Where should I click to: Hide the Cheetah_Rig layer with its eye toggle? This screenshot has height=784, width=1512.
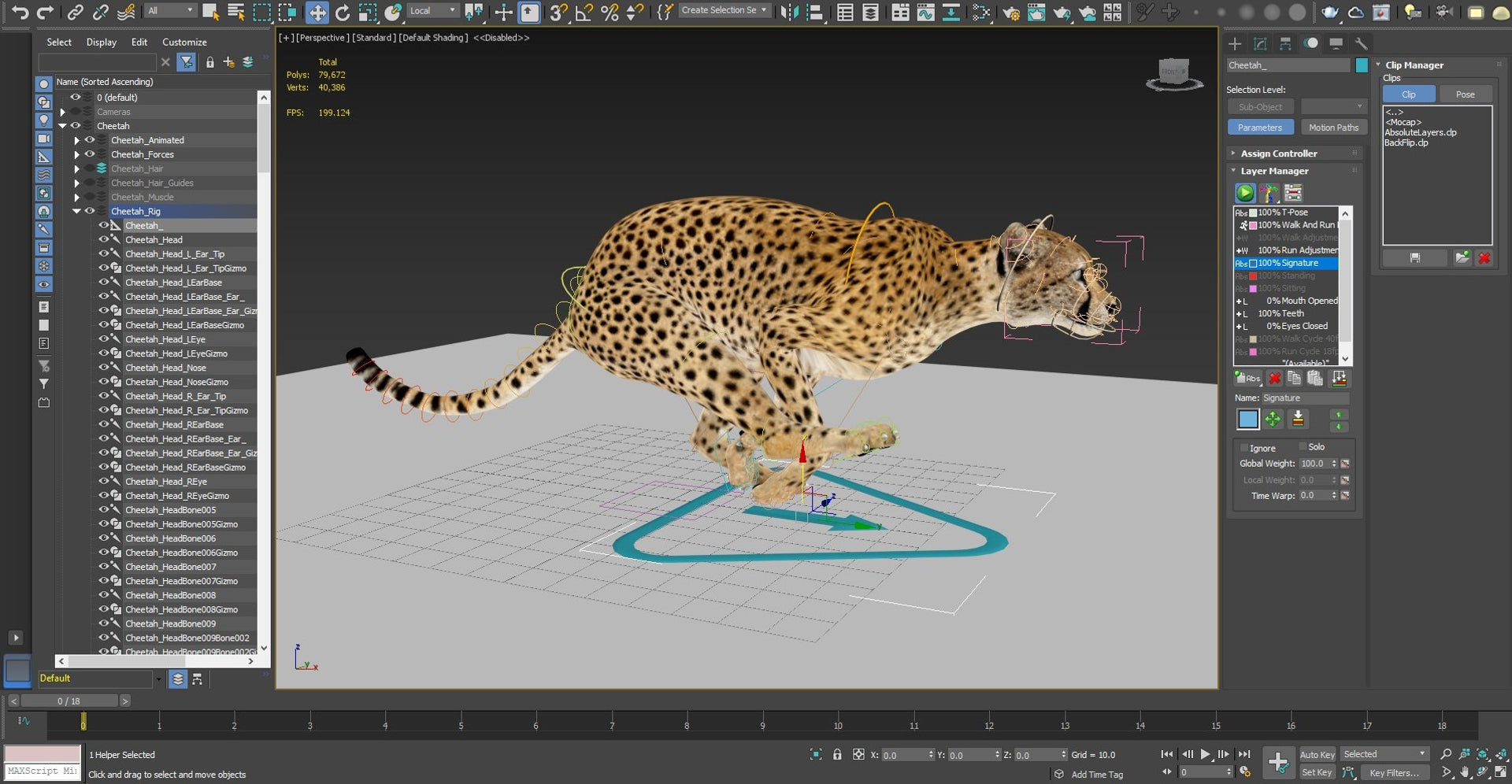coord(91,211)
